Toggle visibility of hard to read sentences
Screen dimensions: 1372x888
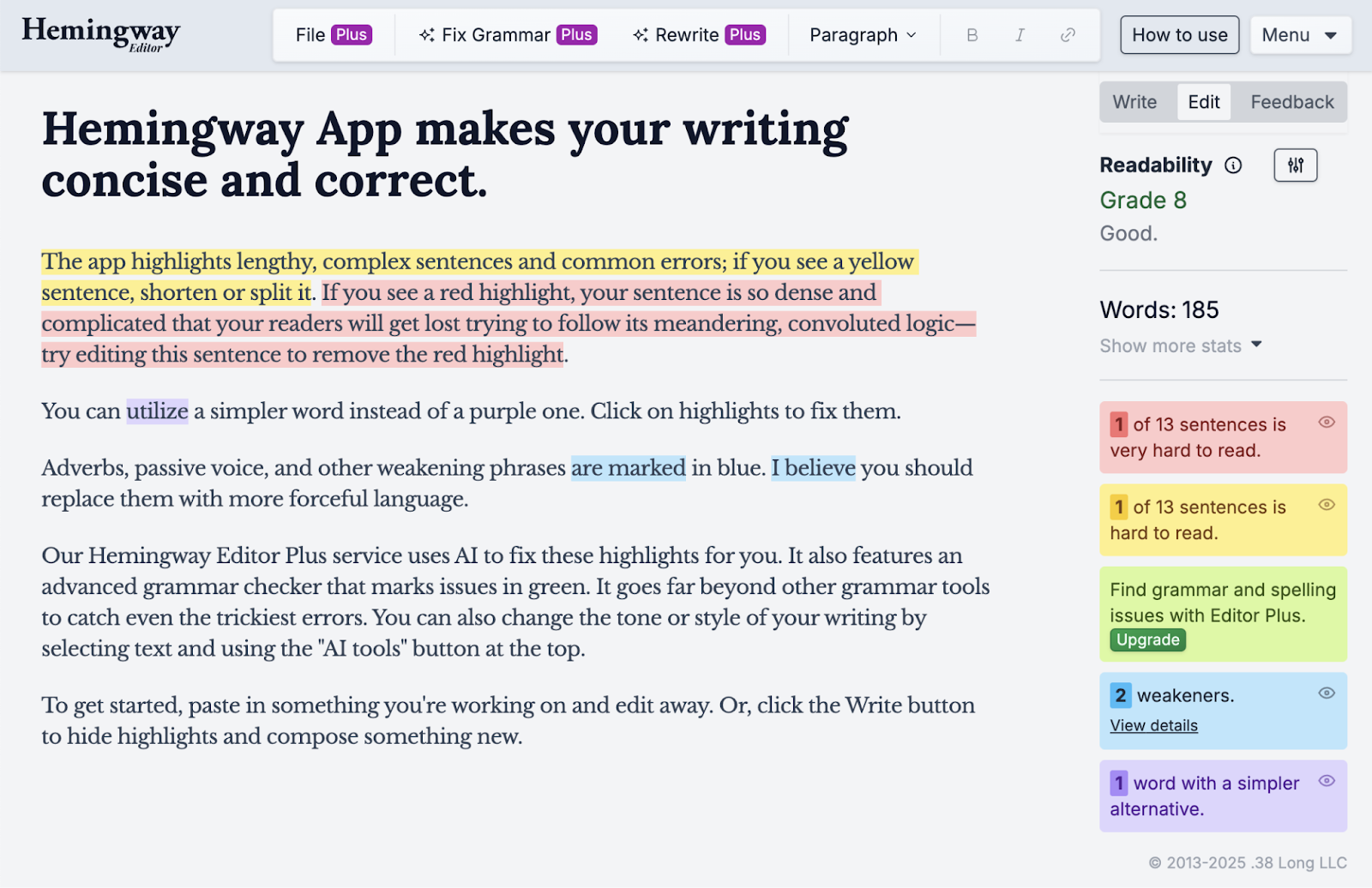1326,505
